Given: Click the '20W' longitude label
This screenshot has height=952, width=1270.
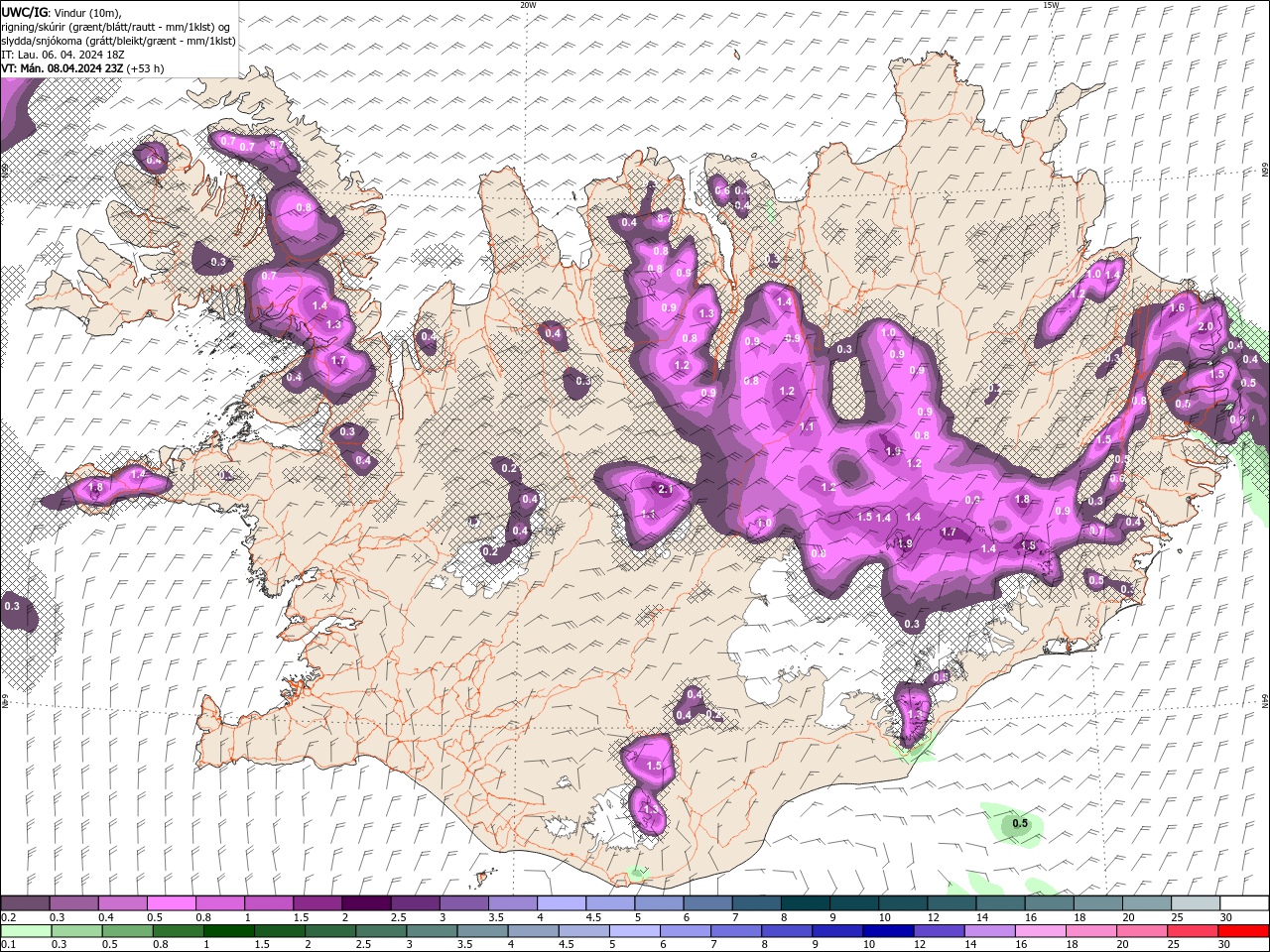Looking at the screenshot, I should tap(528, 5).
